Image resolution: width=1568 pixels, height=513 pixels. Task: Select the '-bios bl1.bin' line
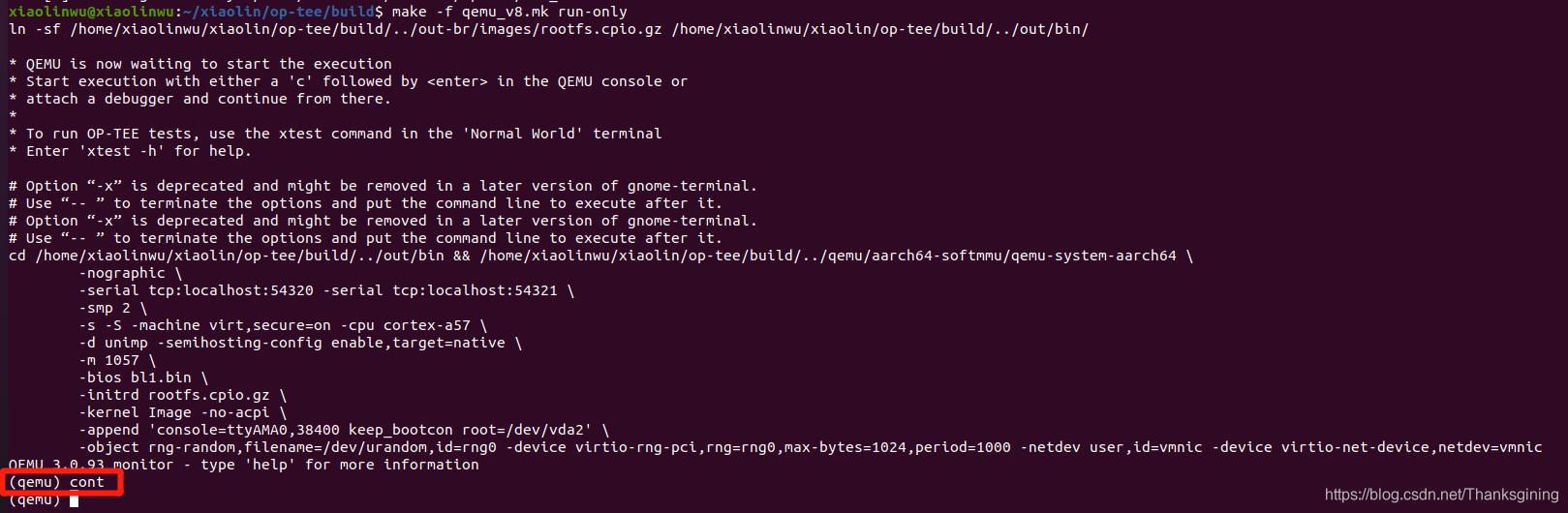(x=143, y=377)
